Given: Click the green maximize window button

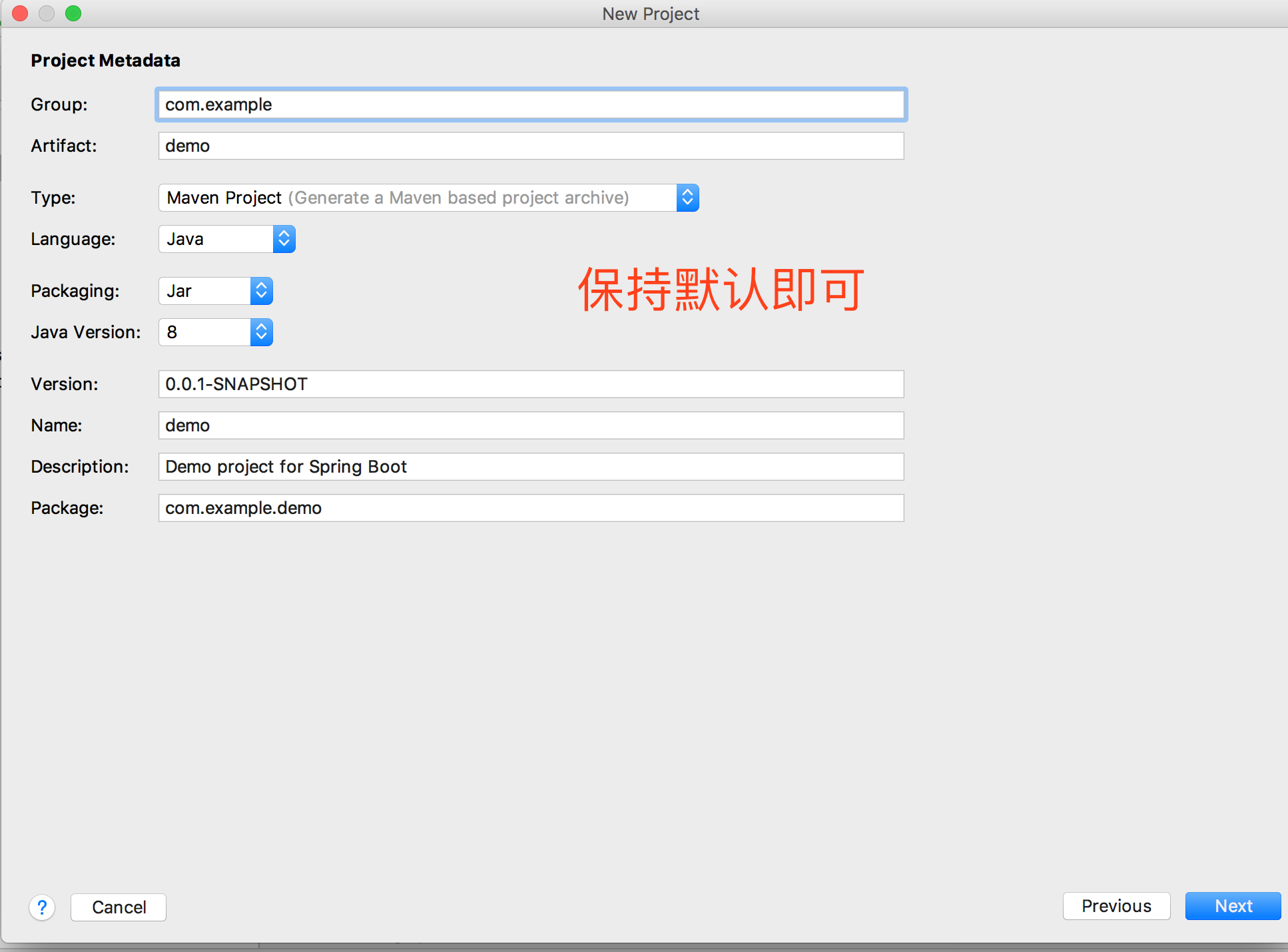Looking at the screenshot, I should (73, 13).
